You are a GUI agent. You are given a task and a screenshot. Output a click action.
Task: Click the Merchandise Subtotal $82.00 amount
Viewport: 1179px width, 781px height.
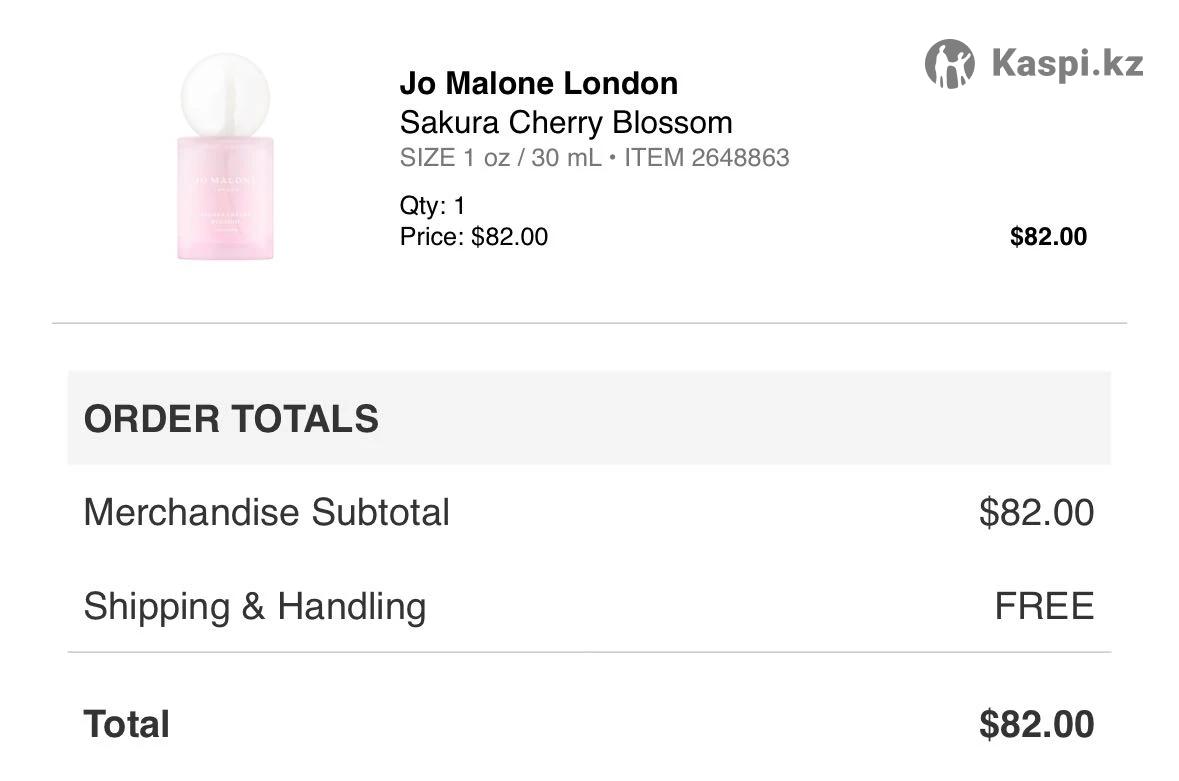(1036, 512)
